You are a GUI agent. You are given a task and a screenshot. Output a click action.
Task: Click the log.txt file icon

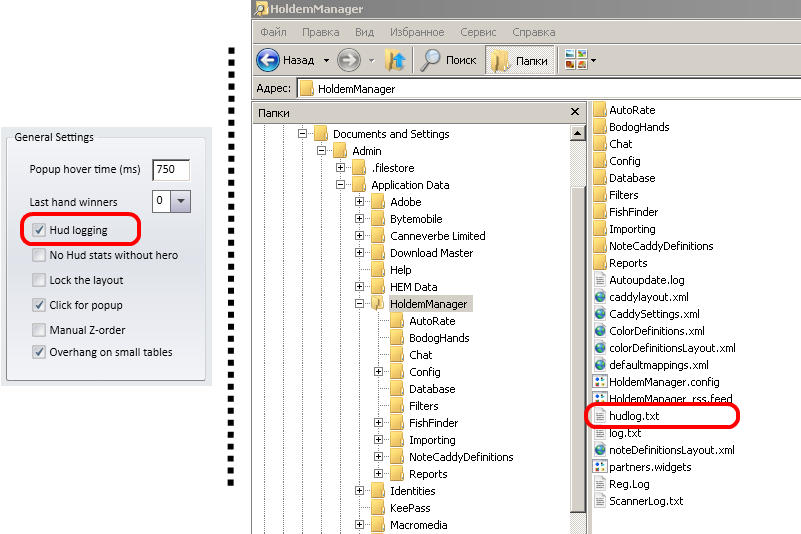pyautogui.click(x=600, y=433)
